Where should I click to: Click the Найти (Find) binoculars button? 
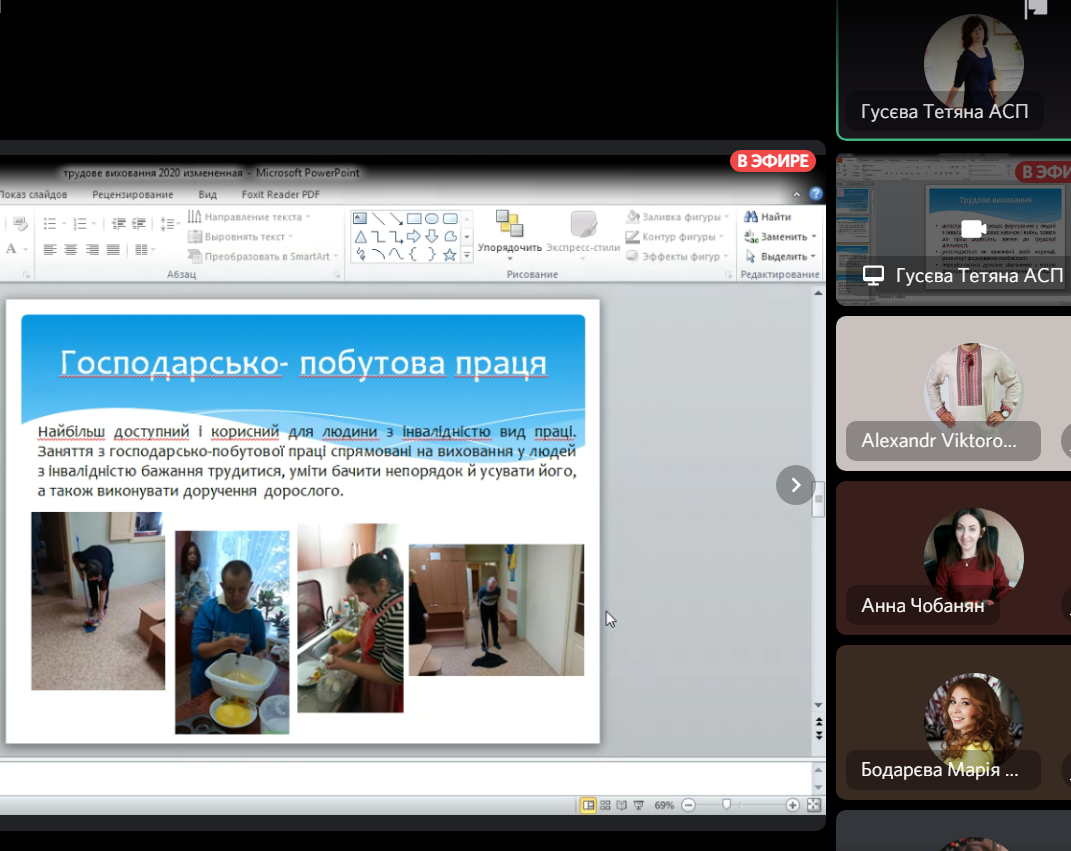point(768,217)
